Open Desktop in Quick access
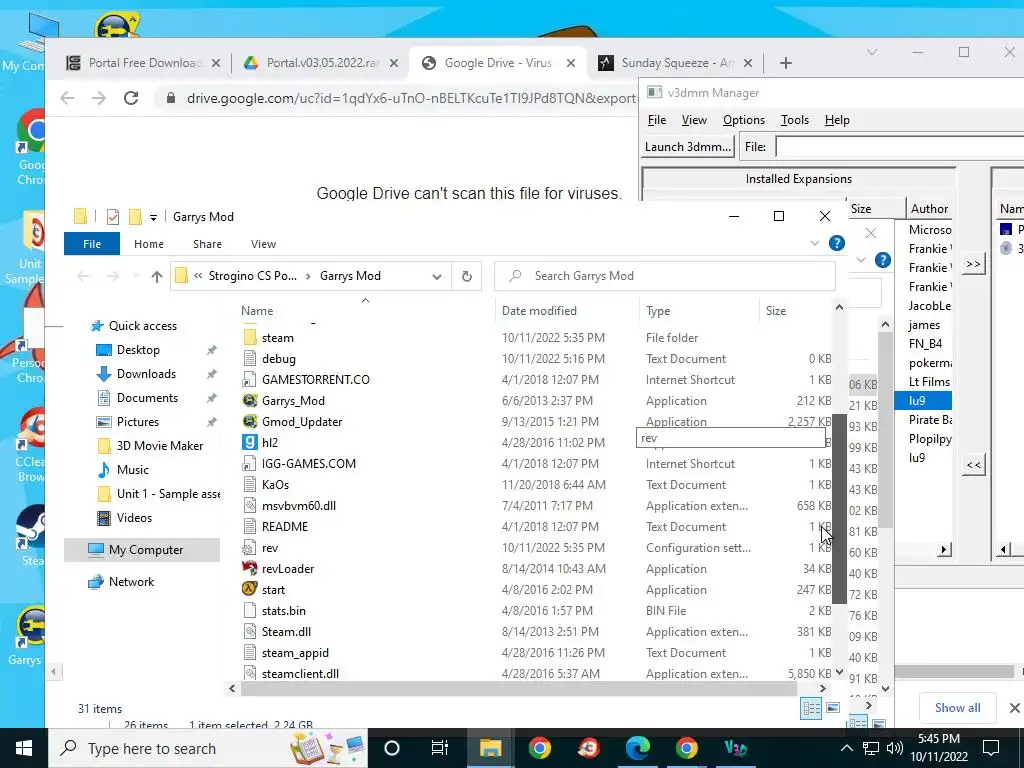The image size is (1024, 768). click(138, 349)
